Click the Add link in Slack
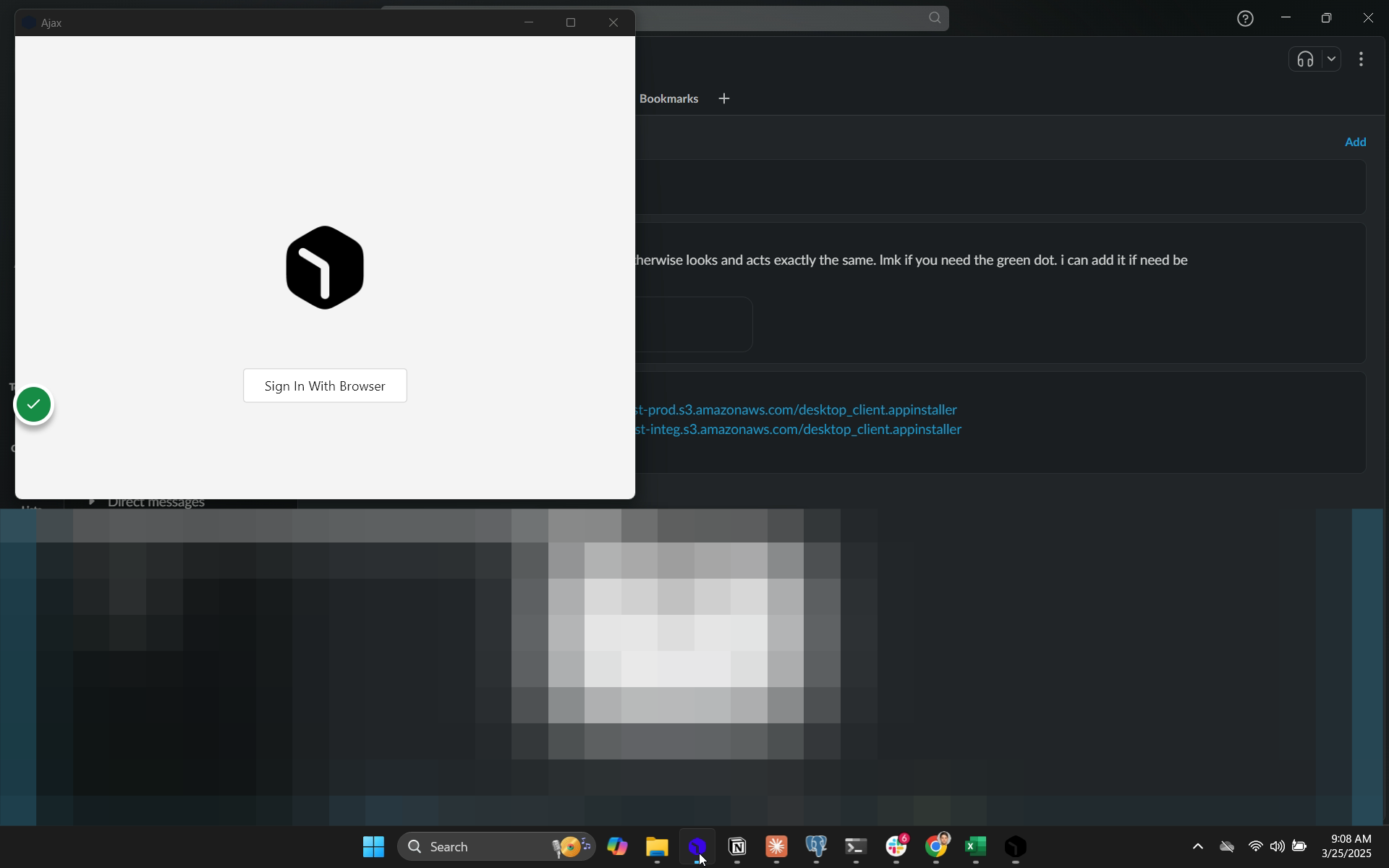The image size is (1389, 868). (x=1355, y=142)
